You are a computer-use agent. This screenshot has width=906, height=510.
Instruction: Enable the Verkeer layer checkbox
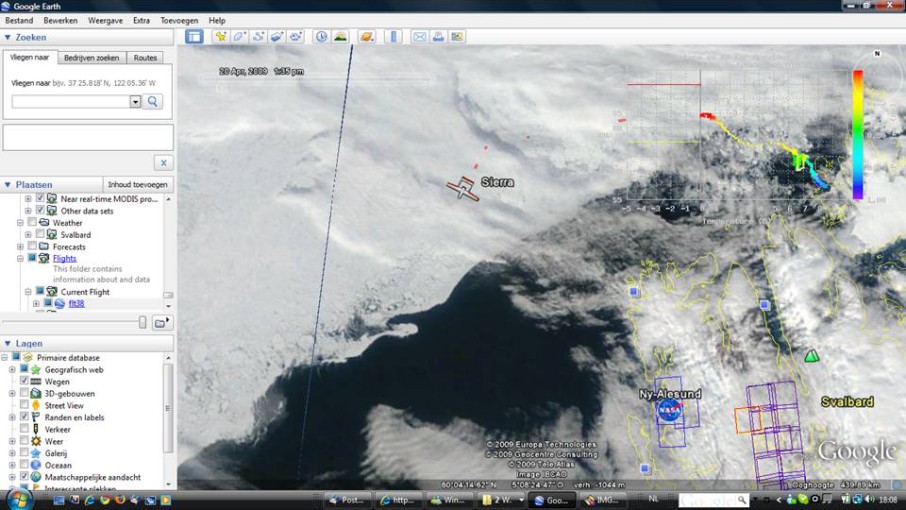tap(24, 429)
